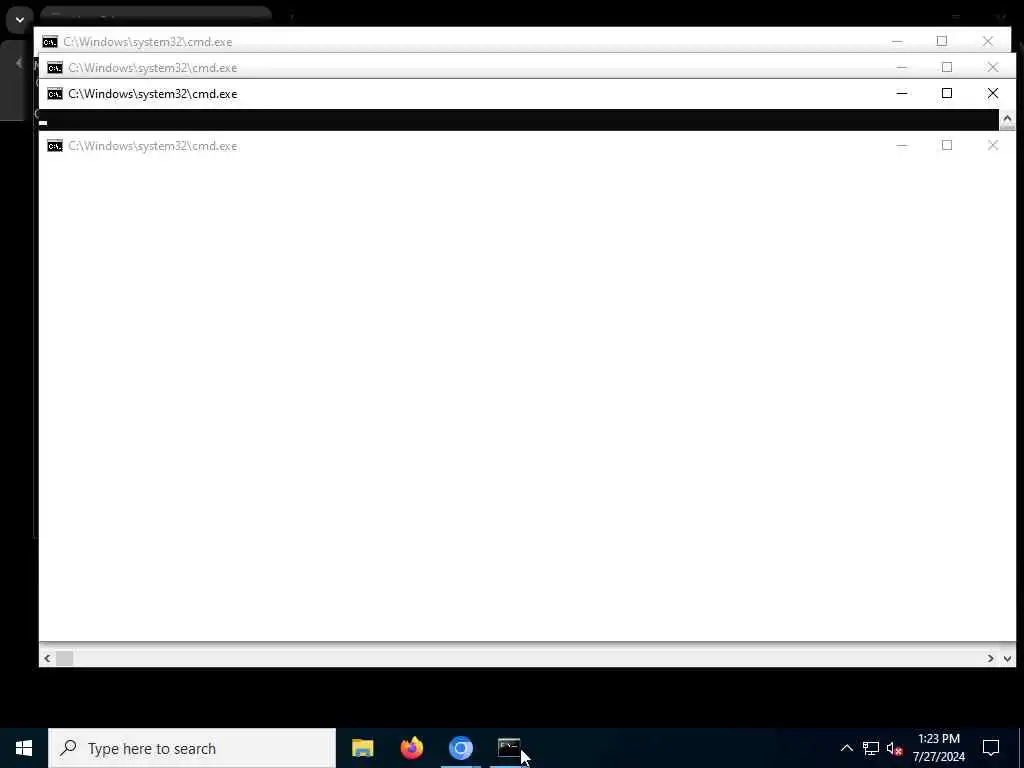Viewport: 1024px width, 768px height.
Task: Open the Action Center notification icon
Action: (991, 748)
